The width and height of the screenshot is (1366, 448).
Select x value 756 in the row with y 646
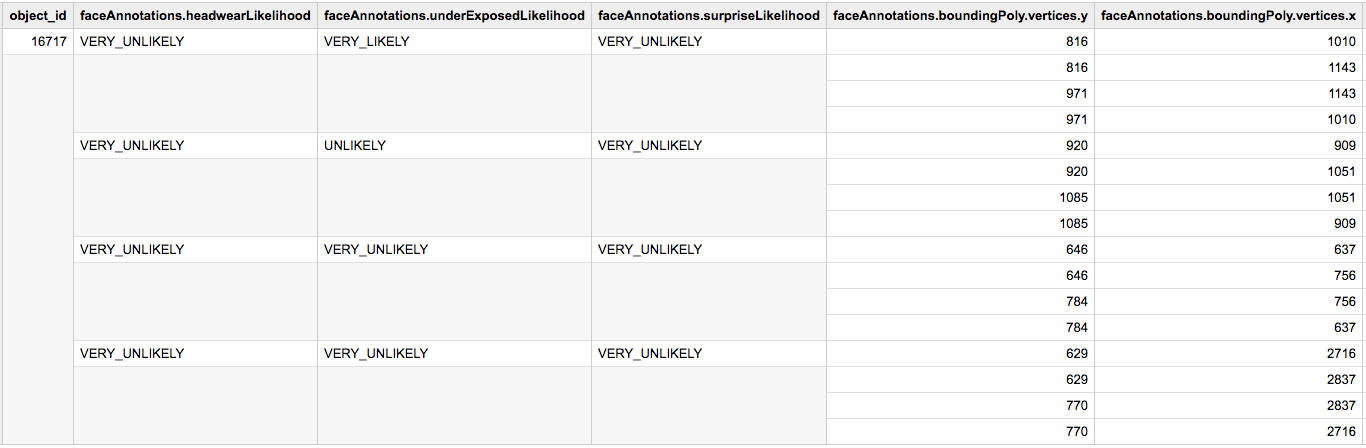[1341, 276]
